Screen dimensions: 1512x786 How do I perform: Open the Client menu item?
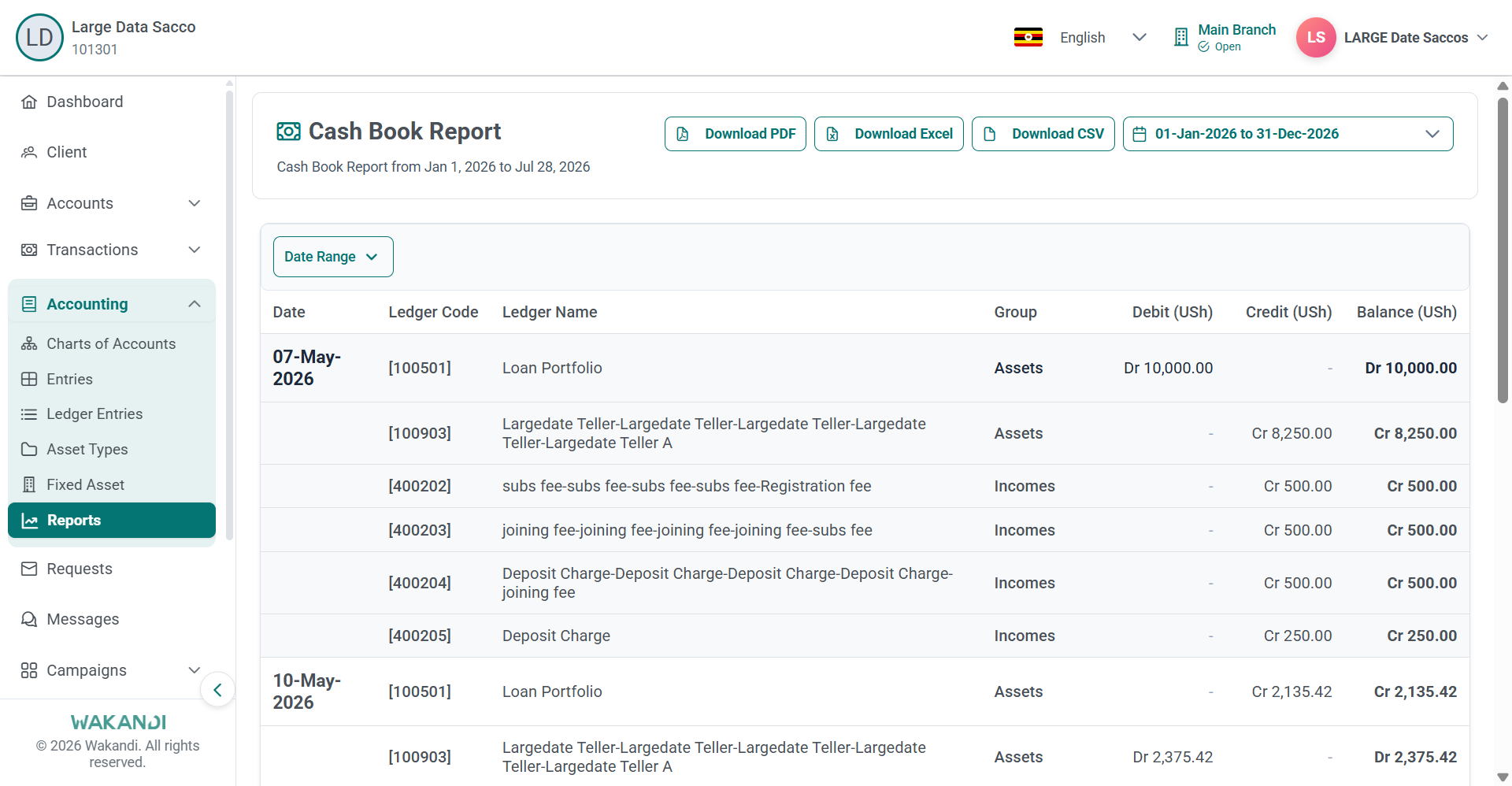112,152
